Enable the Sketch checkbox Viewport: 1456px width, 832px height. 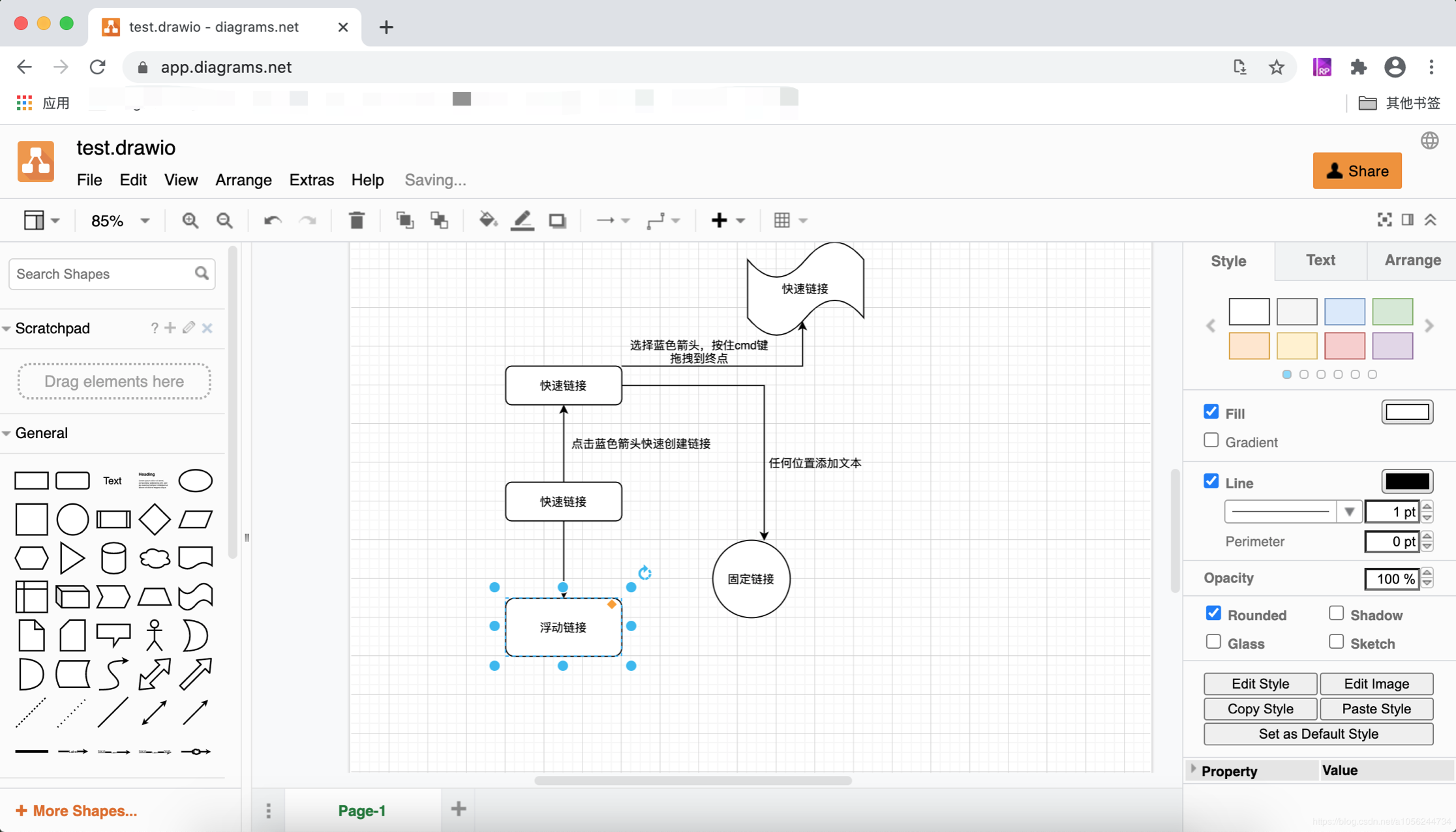tap(1335, 642)
